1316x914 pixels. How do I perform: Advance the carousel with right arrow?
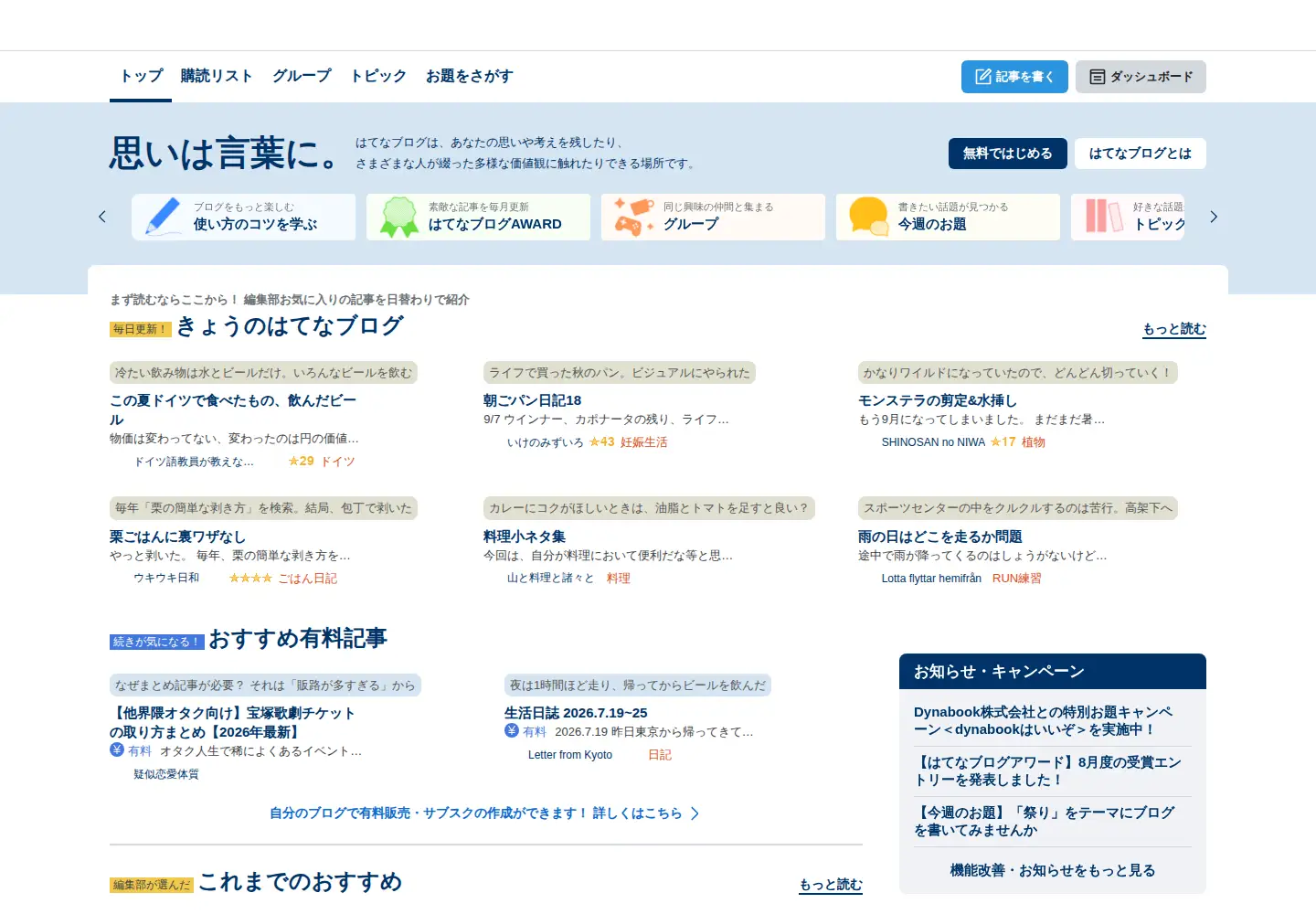(1214, 217)
